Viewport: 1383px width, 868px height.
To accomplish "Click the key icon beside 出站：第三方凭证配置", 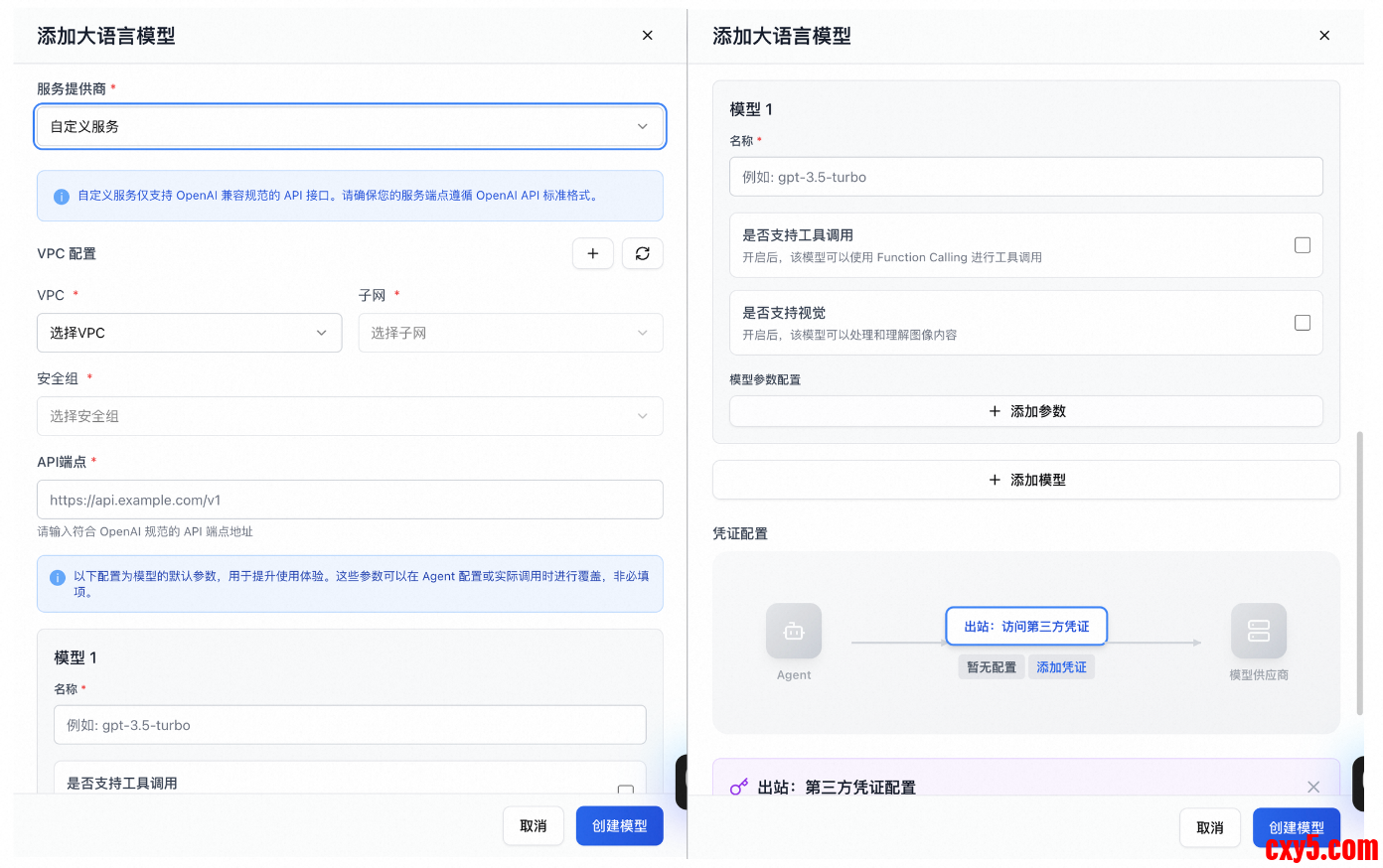I will point(738,787).
